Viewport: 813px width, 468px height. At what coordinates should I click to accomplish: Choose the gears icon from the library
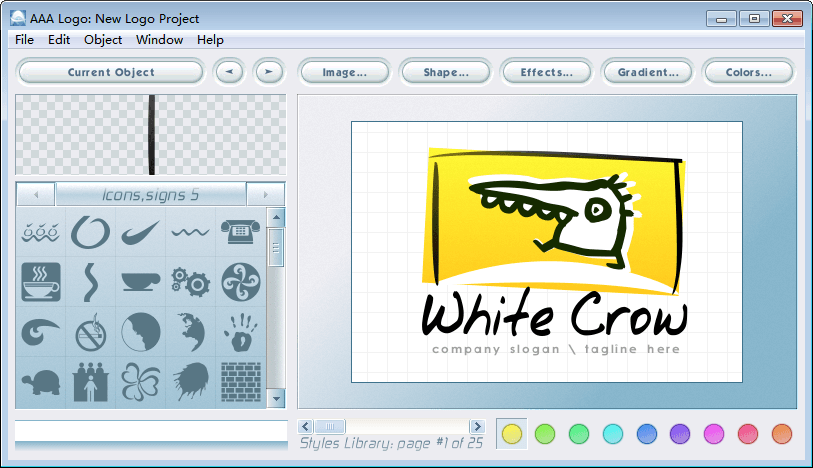(188, 281)
